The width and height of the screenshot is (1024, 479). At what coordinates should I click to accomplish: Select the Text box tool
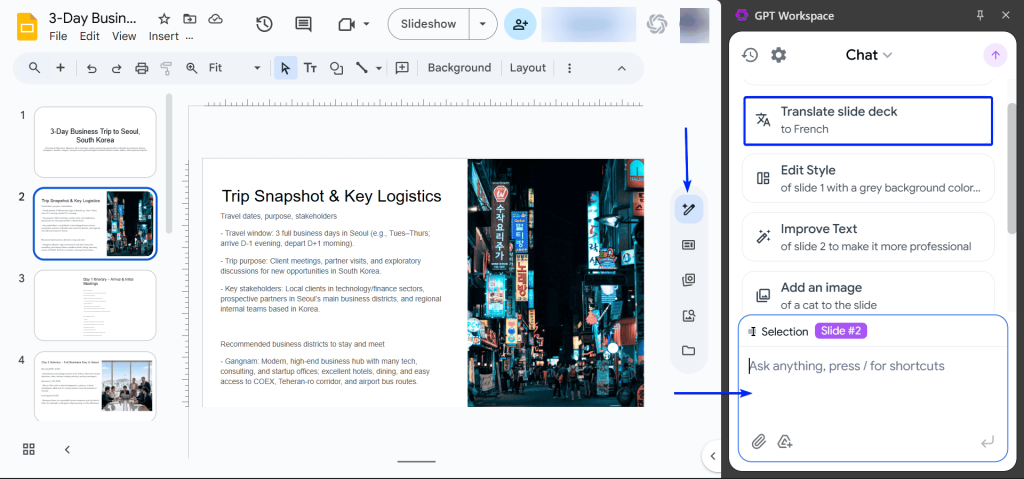(311, 68)
